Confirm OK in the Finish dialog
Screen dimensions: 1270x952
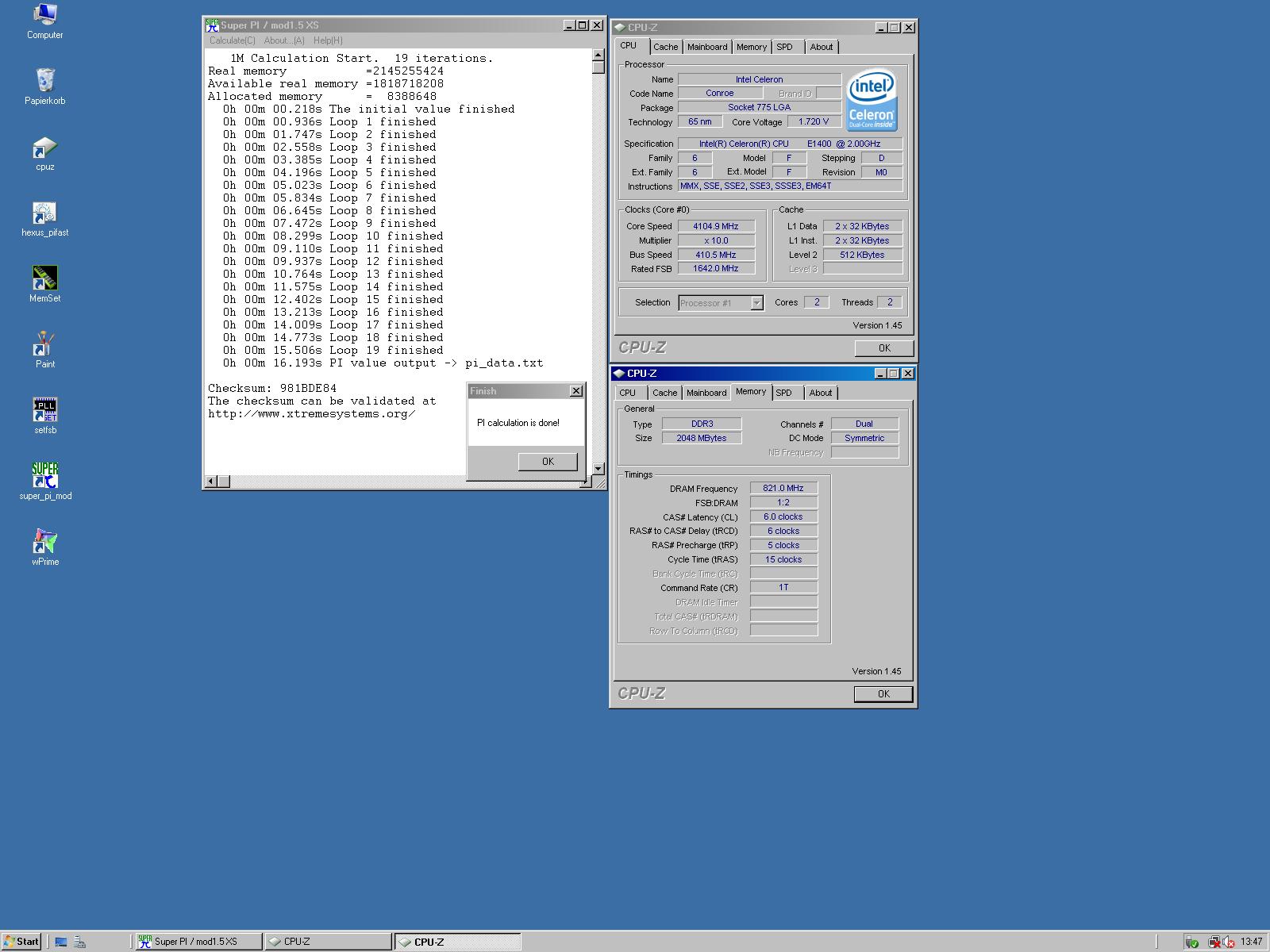click(548, 462)
